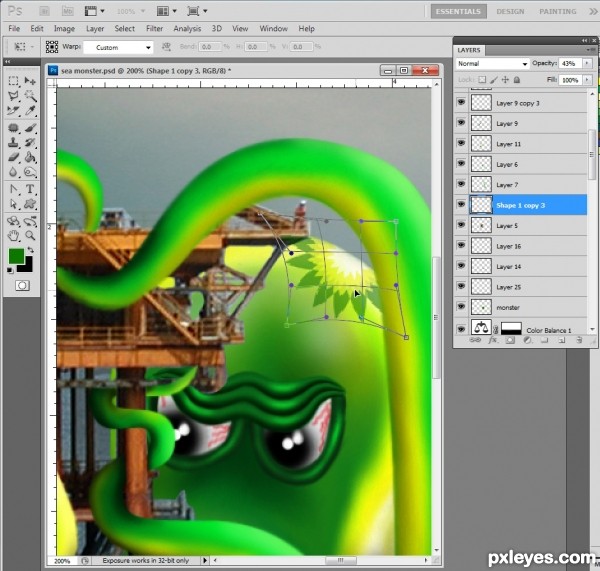Create a new layer

tap(562, 340)
